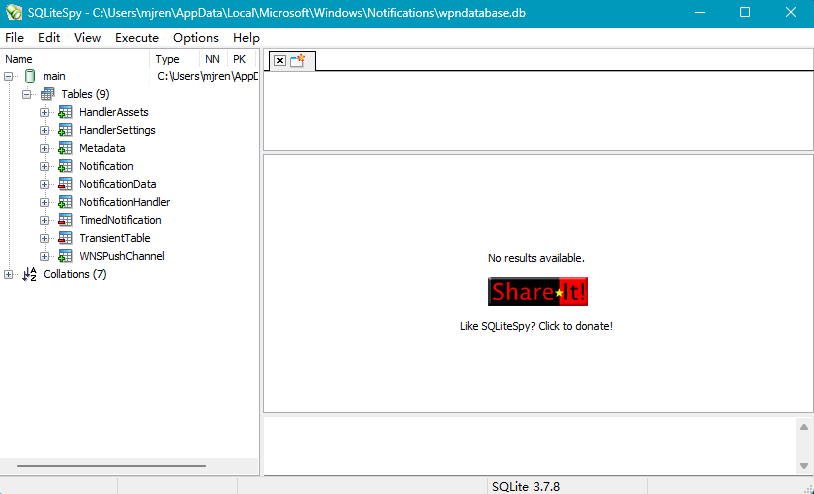Click the horizontal scrollbar in schema panel
This screenshot has height=494, width=814.
pos(110,466)
